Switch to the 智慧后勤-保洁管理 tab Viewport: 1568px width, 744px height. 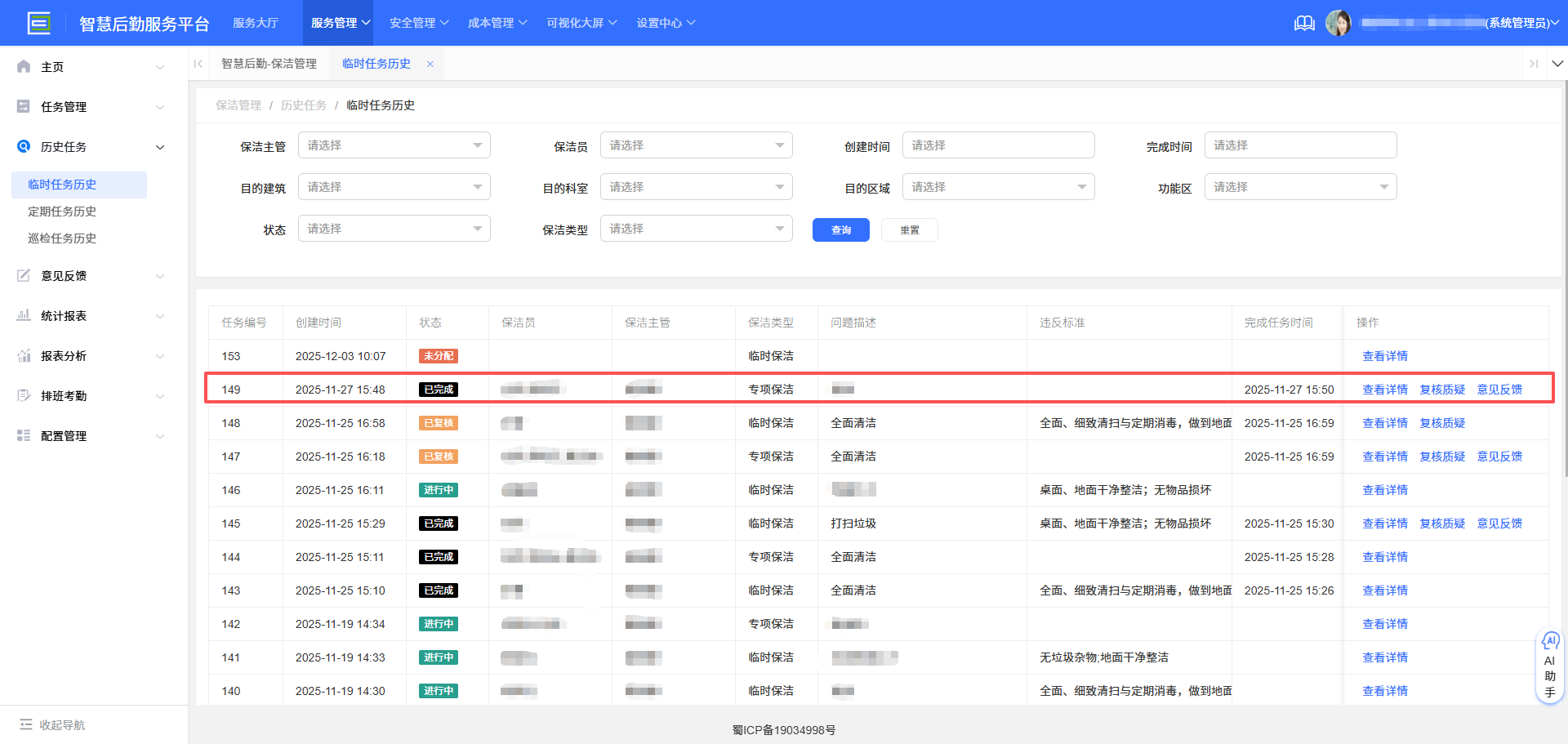point(269,63)
